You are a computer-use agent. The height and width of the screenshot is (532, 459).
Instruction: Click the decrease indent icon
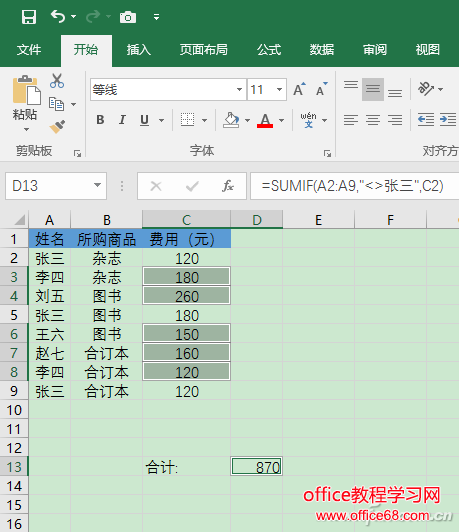tap(426, 120)
